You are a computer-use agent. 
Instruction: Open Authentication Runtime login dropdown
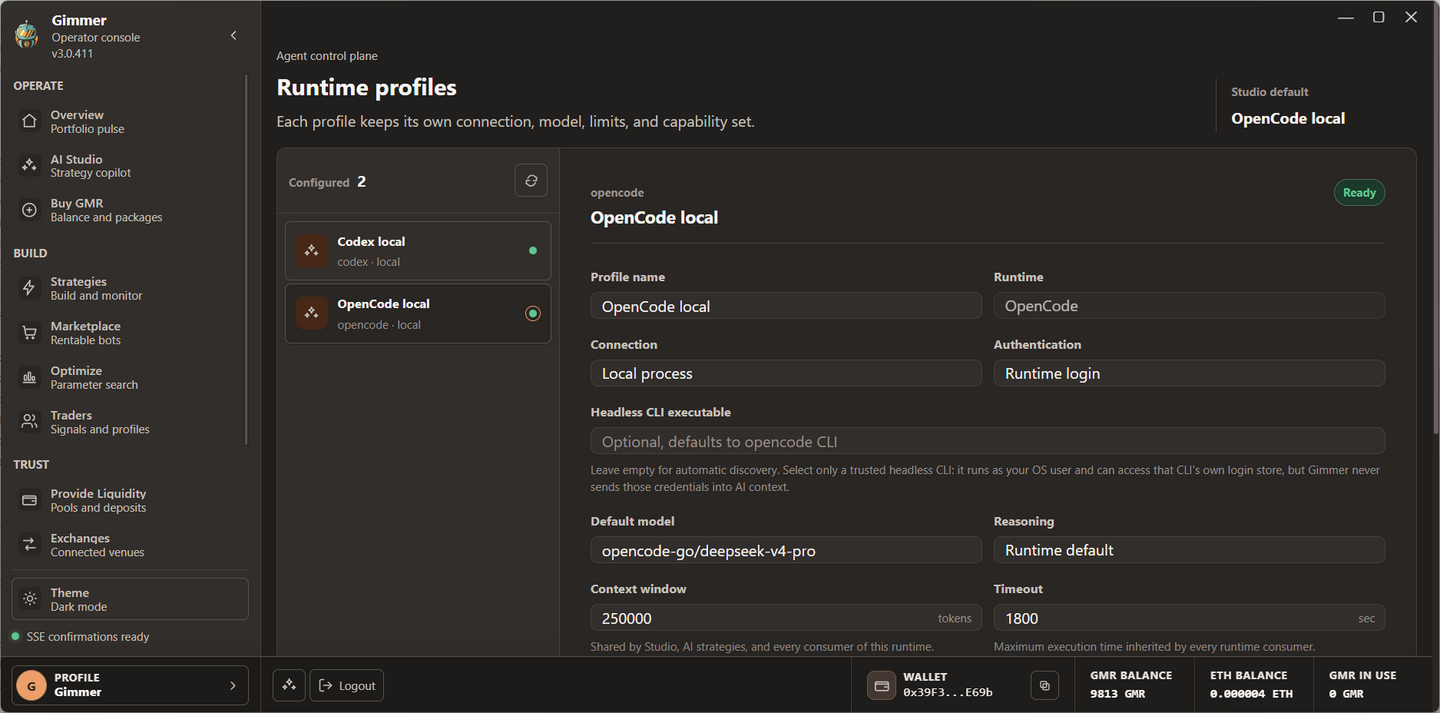click(1189, 373)
